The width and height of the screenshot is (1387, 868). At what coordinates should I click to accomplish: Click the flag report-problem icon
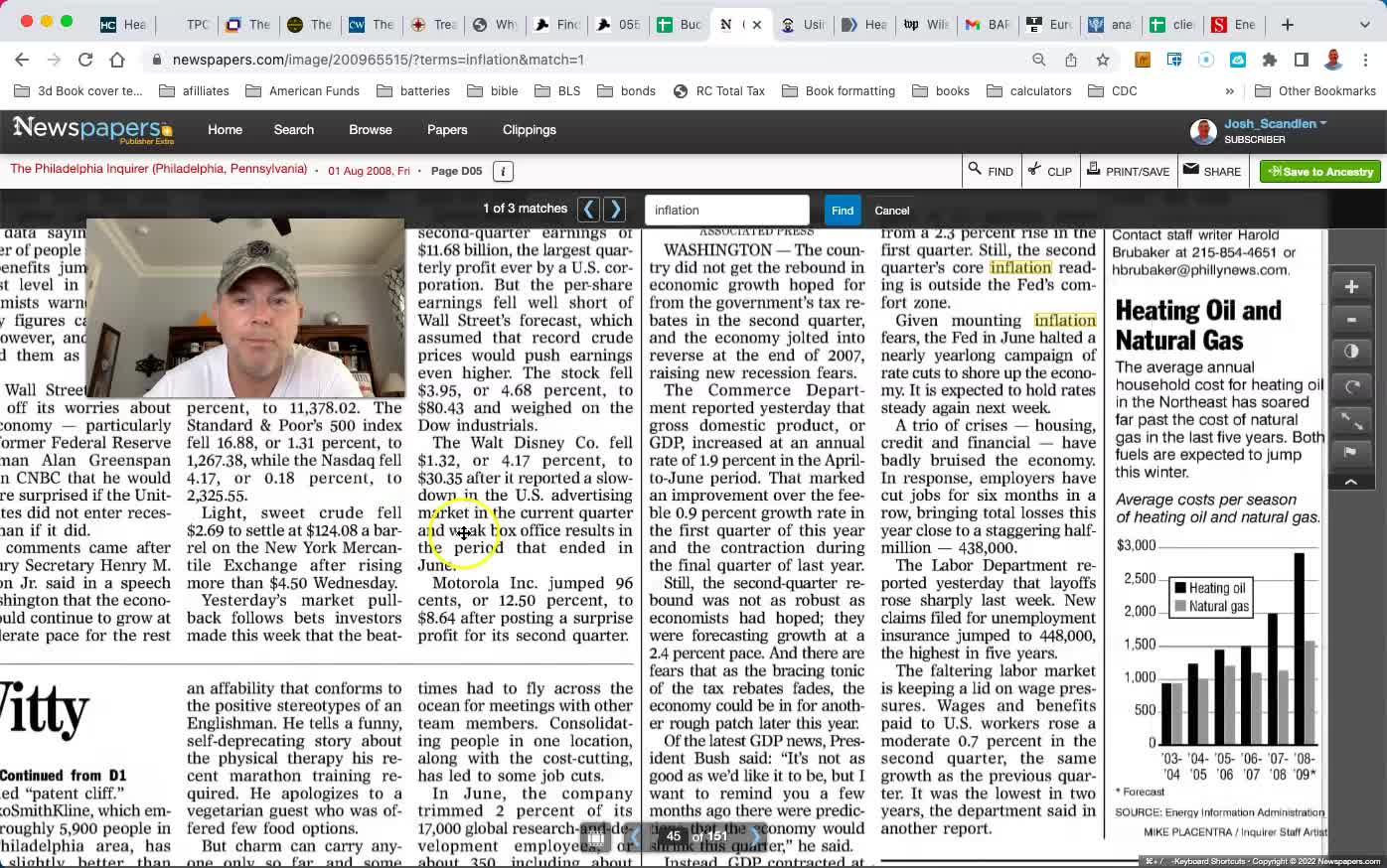click(1351, 453)
